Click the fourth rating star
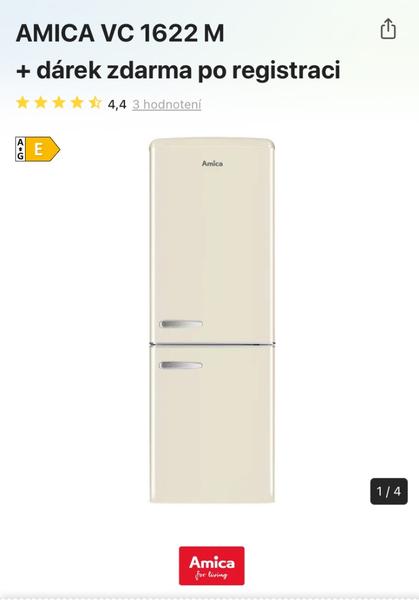 pos(77,103)
